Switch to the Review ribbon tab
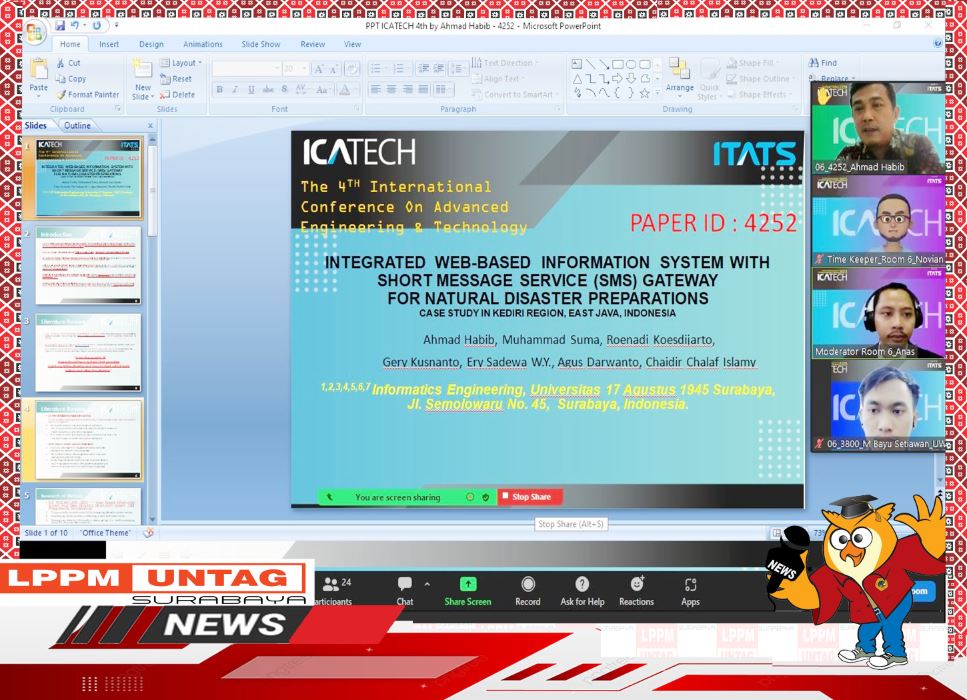Image resolution: width=967 pixels, height=700 pixels. pyautogui.click(x=313, y=44)
